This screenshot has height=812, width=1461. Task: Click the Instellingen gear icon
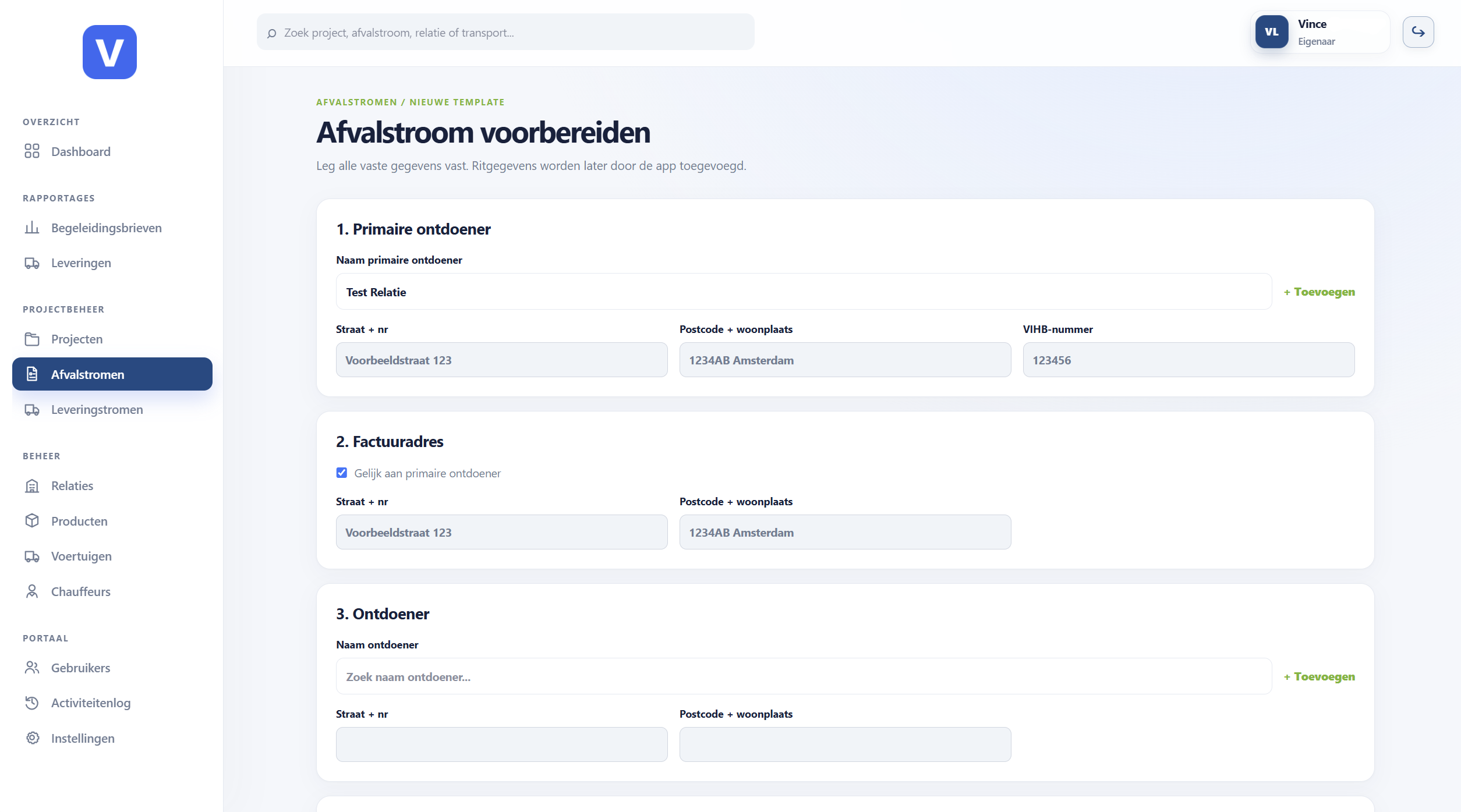tap(32, 738)
